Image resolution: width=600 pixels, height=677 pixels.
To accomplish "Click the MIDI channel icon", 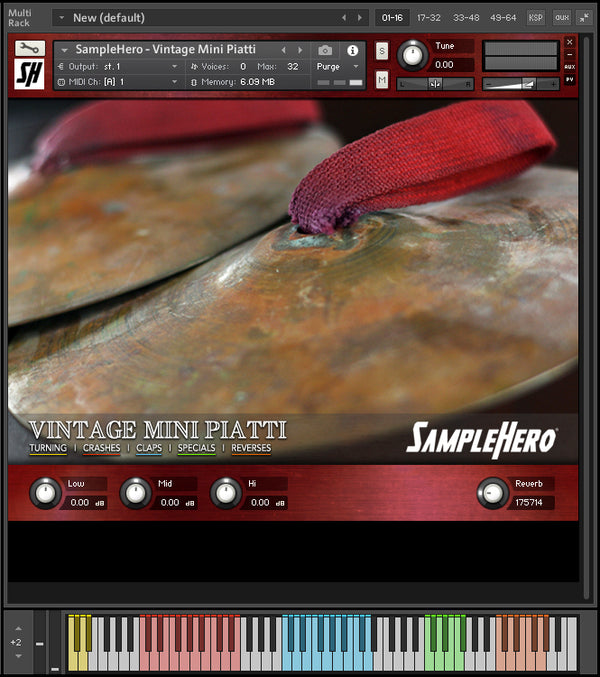I will pos(61,82).
